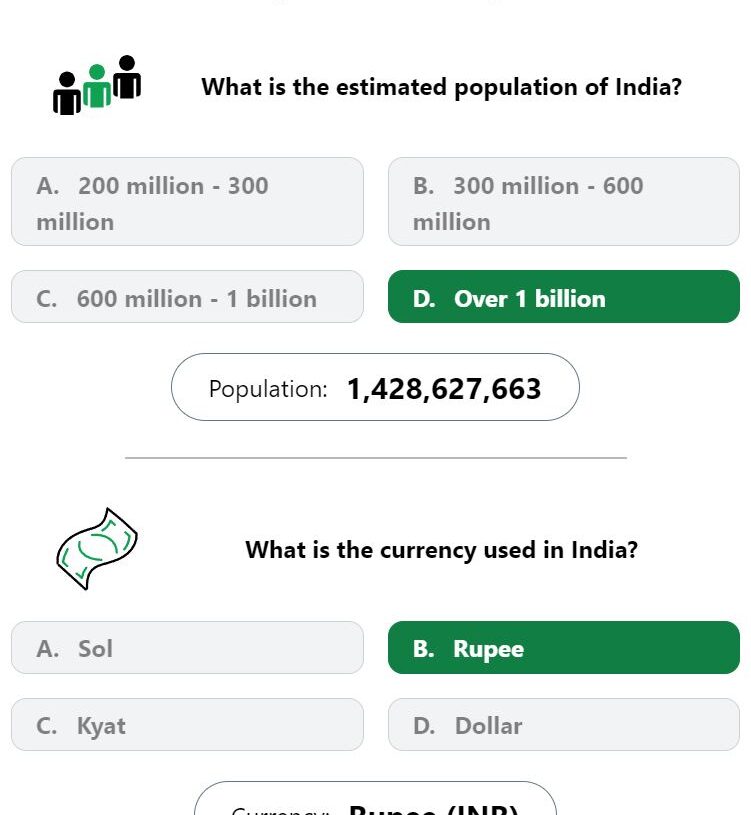The height and width of the screenshot is (815, 751).
Task: Click the Population 1,428,627,663 result box
Action: 375,387
